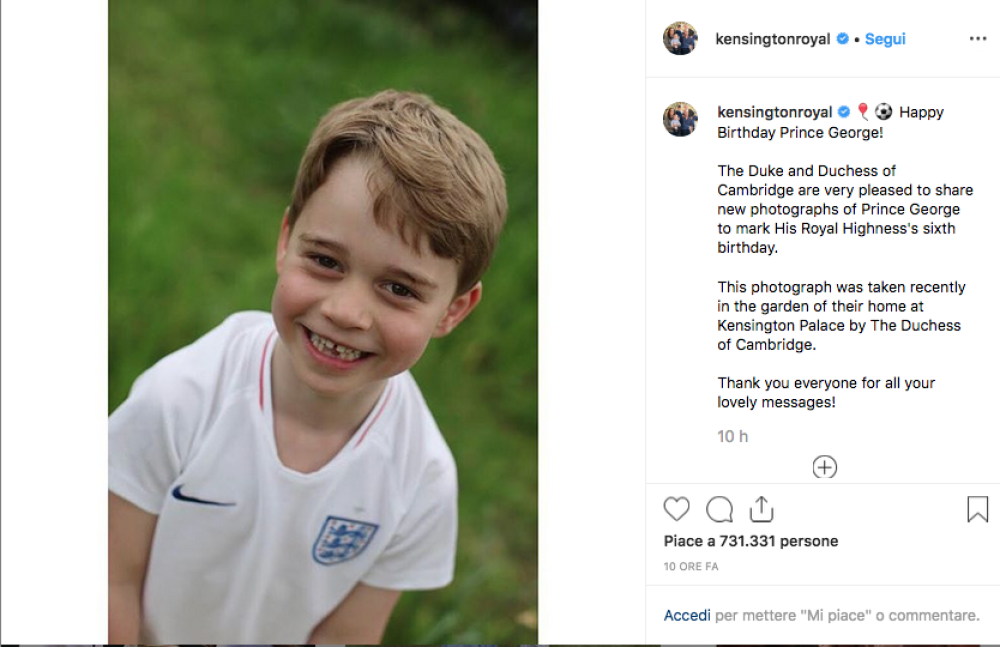This screenshot has width=1000, height=647.
Task: Open the kensingtonroyal profile from the header username
Action: tap(773, 39)
